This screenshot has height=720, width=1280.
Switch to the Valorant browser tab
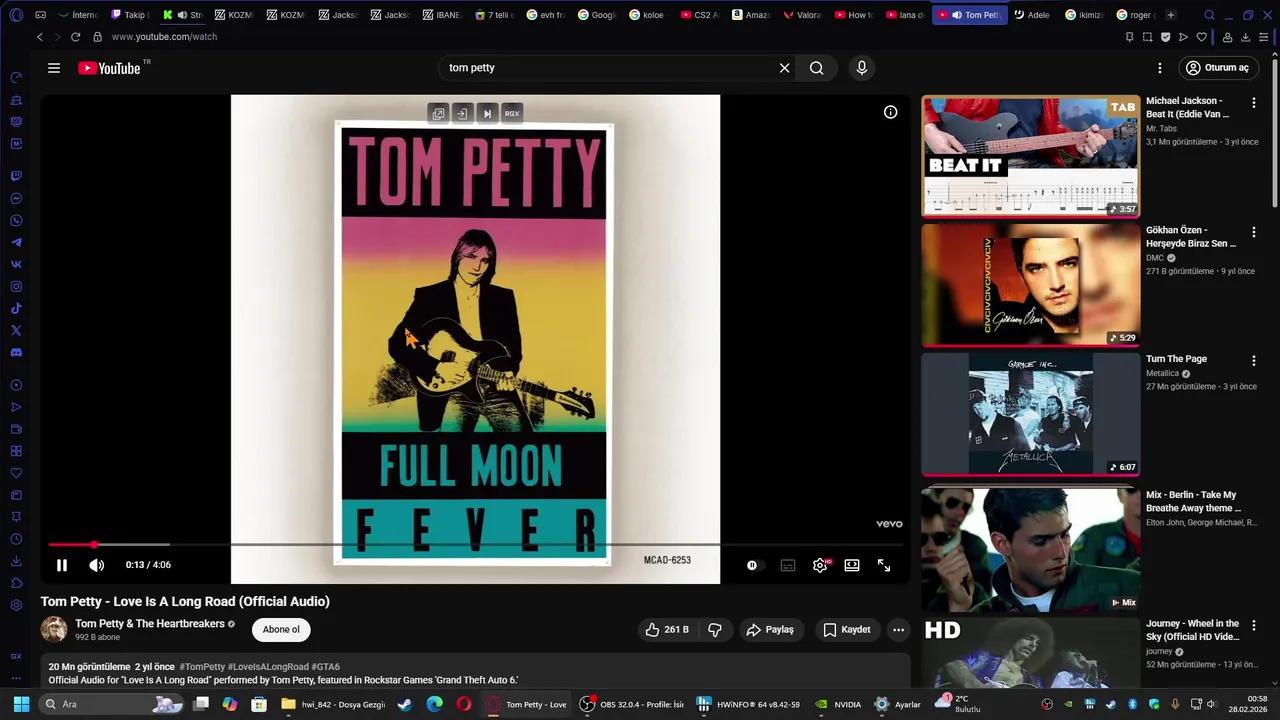803,15
